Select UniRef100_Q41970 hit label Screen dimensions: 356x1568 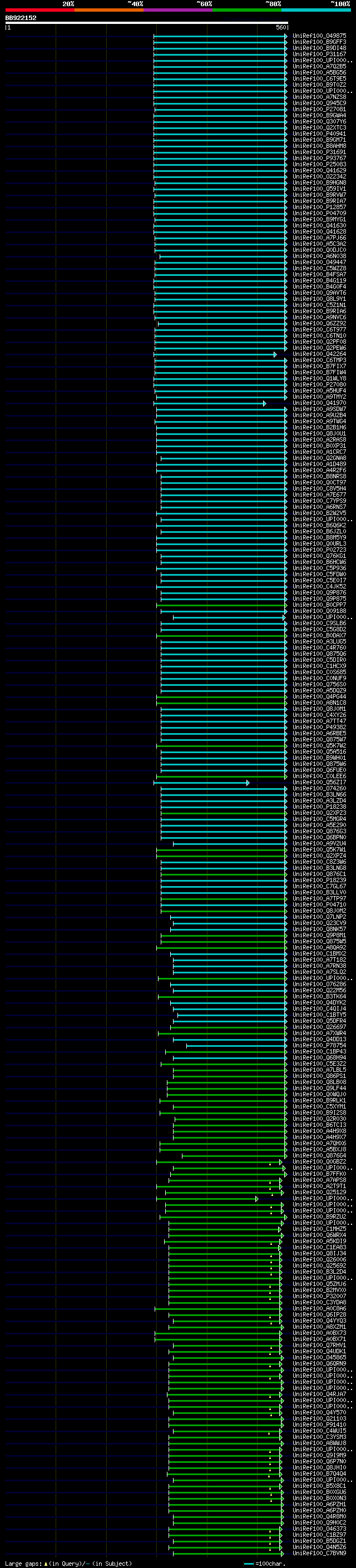pyautogui.click(x=319, y=403)
